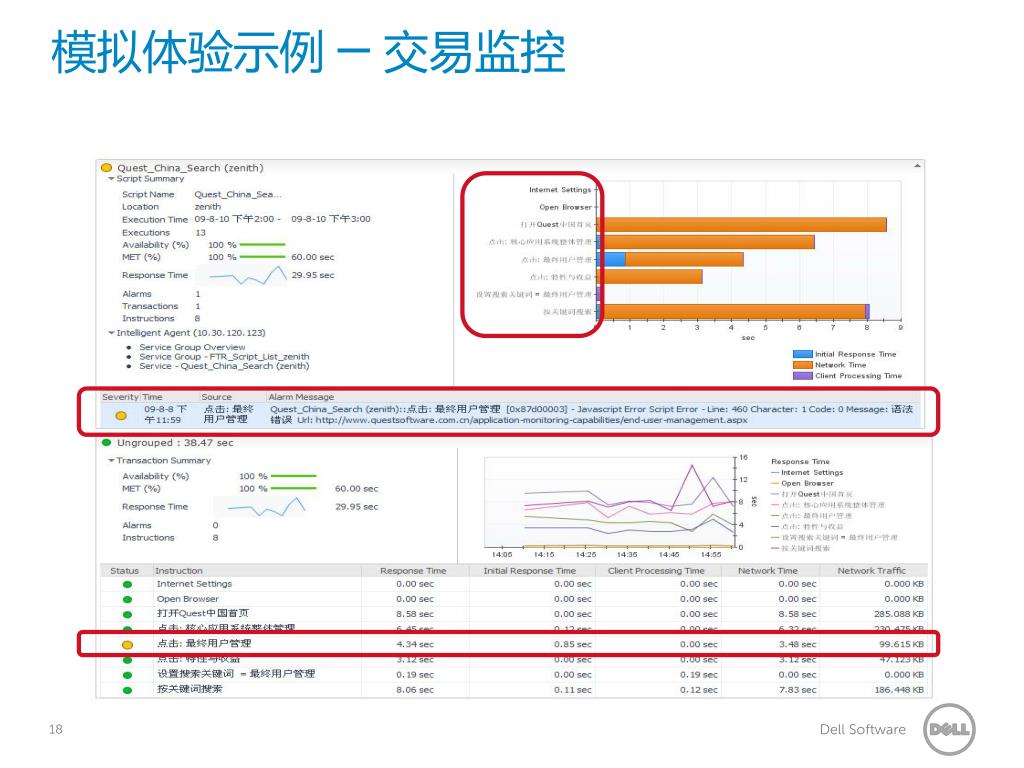Click the 0.85 sec initial response value

(573, 644)
